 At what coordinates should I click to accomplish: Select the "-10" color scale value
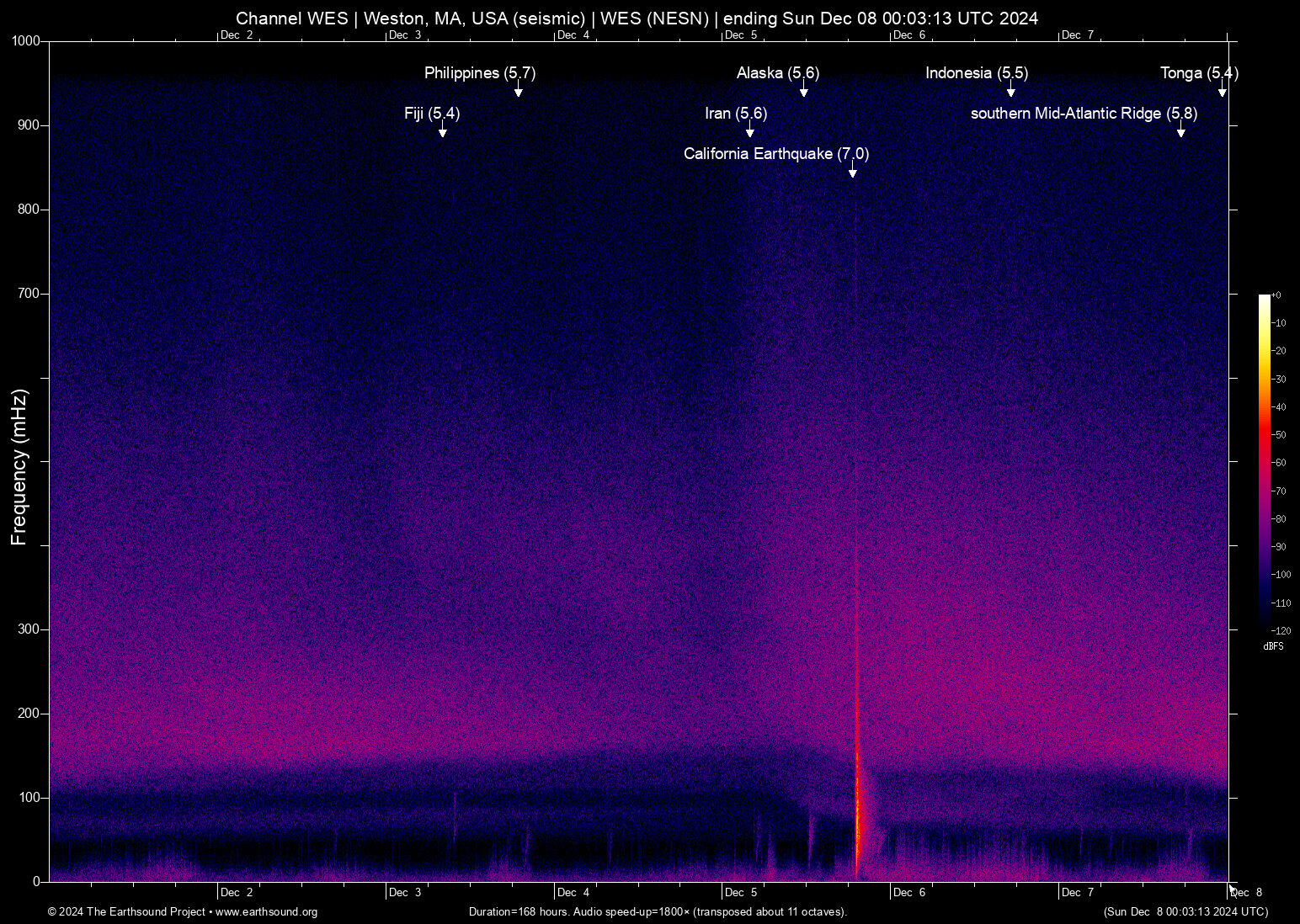point(1279,323)
